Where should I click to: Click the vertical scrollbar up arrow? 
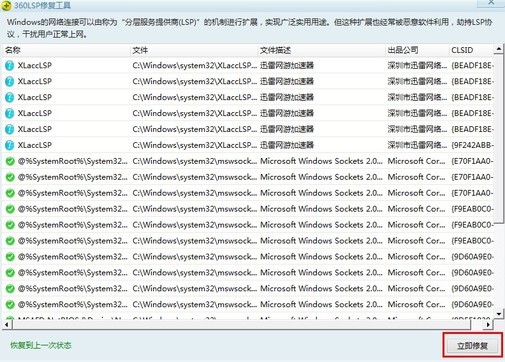499,49
